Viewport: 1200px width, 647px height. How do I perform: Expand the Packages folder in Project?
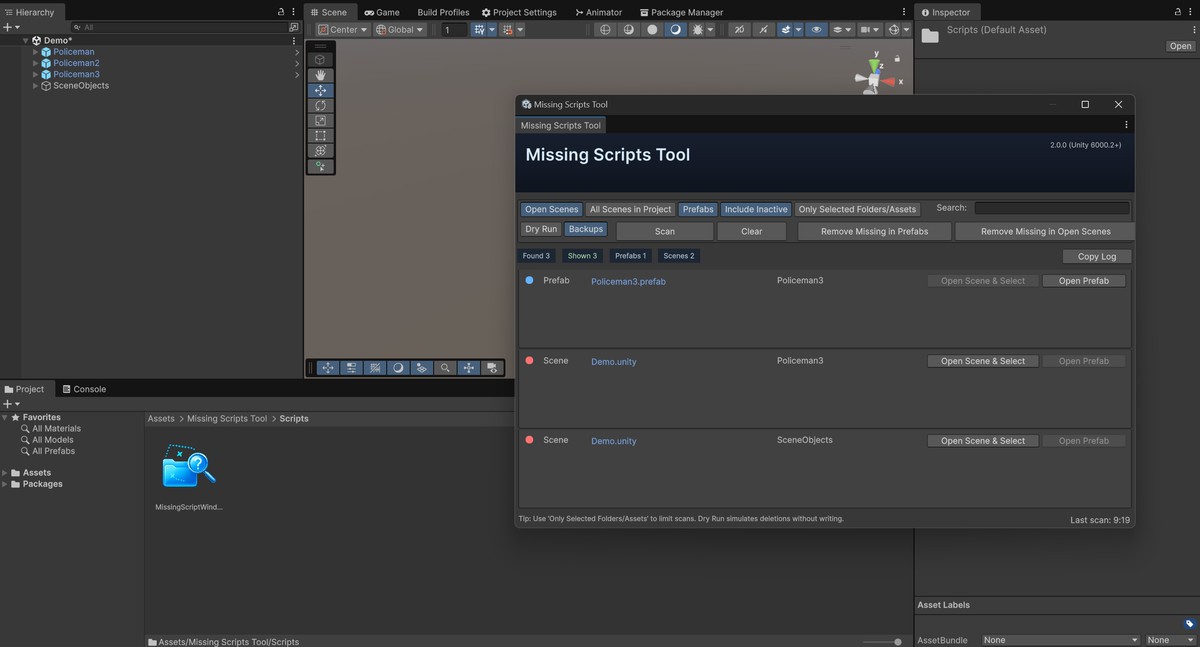click(5, 484)
